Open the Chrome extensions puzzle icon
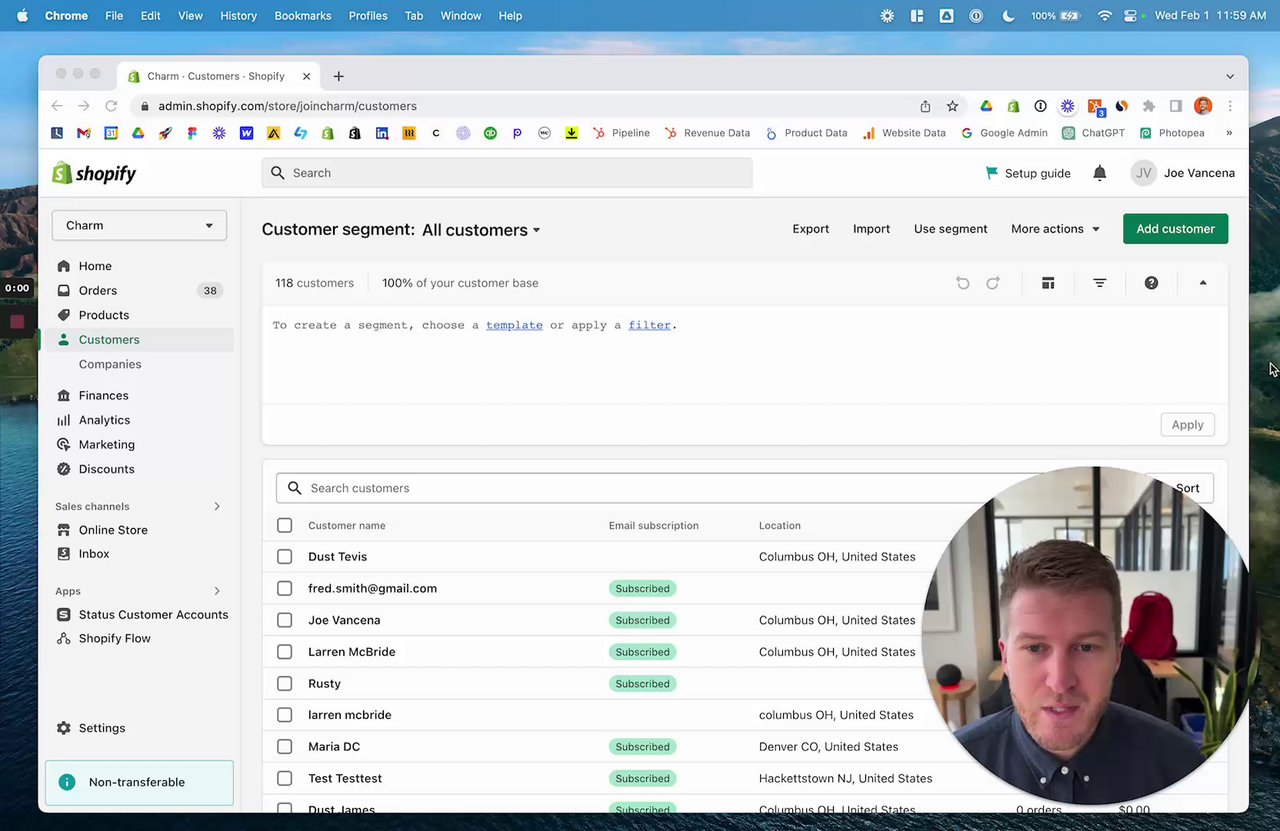The height and width of the screenshot is (831, 1280). click(x=1149, y=106)
